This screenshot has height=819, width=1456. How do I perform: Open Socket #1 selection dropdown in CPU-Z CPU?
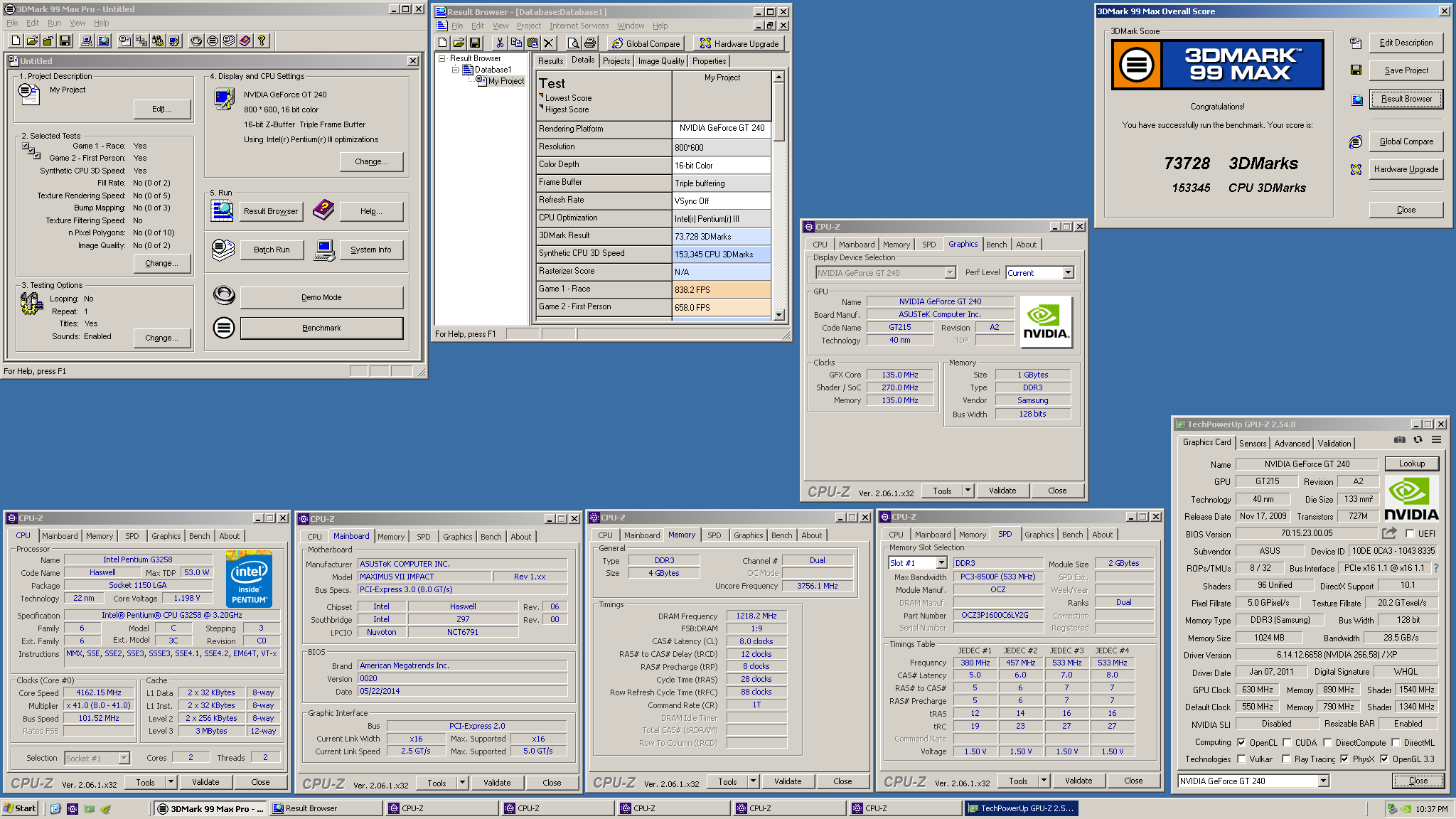point(124,759)
